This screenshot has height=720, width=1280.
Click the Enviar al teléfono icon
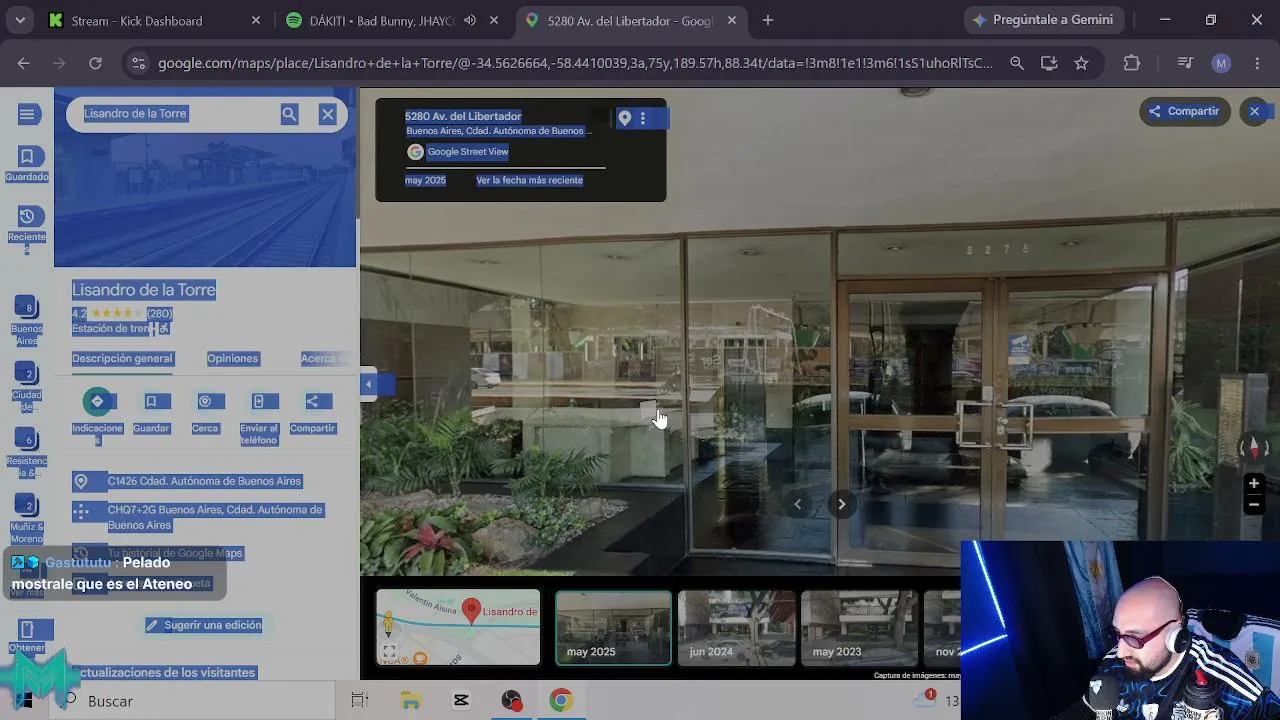[258, 401]
